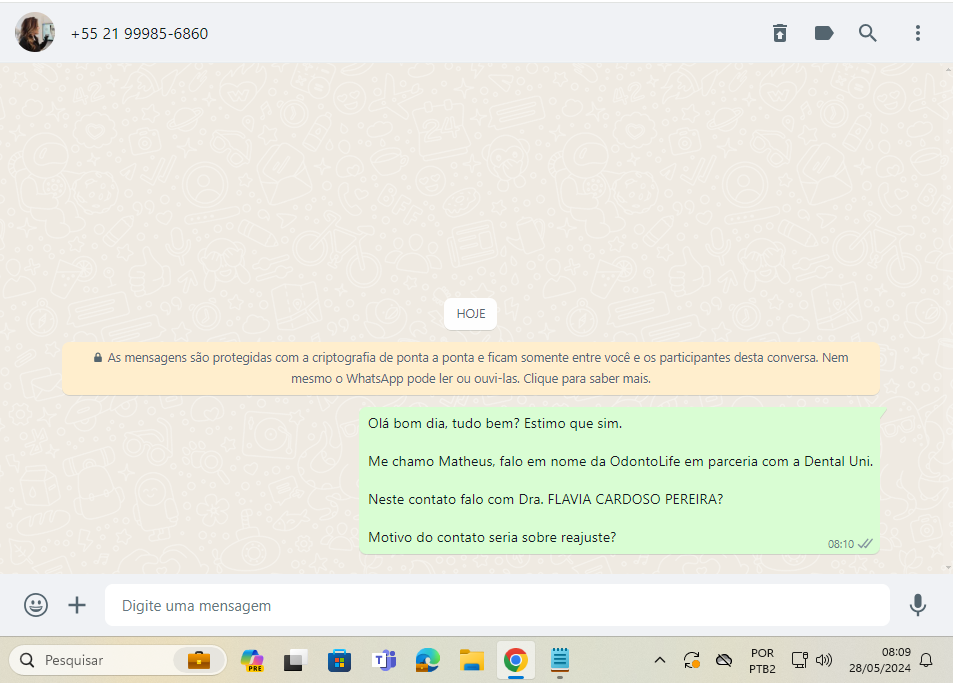
Task: Open the Notepad app on the taskbar
Action: (x=560, y=660)
